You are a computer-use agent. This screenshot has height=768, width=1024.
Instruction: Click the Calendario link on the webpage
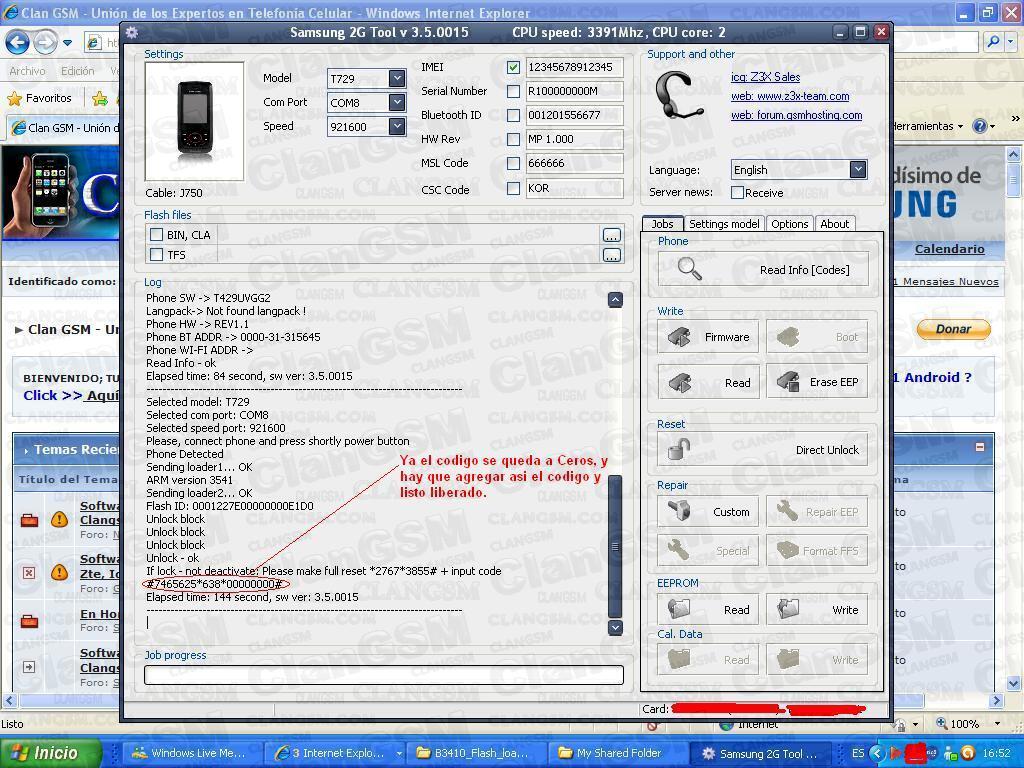point(950,249)
